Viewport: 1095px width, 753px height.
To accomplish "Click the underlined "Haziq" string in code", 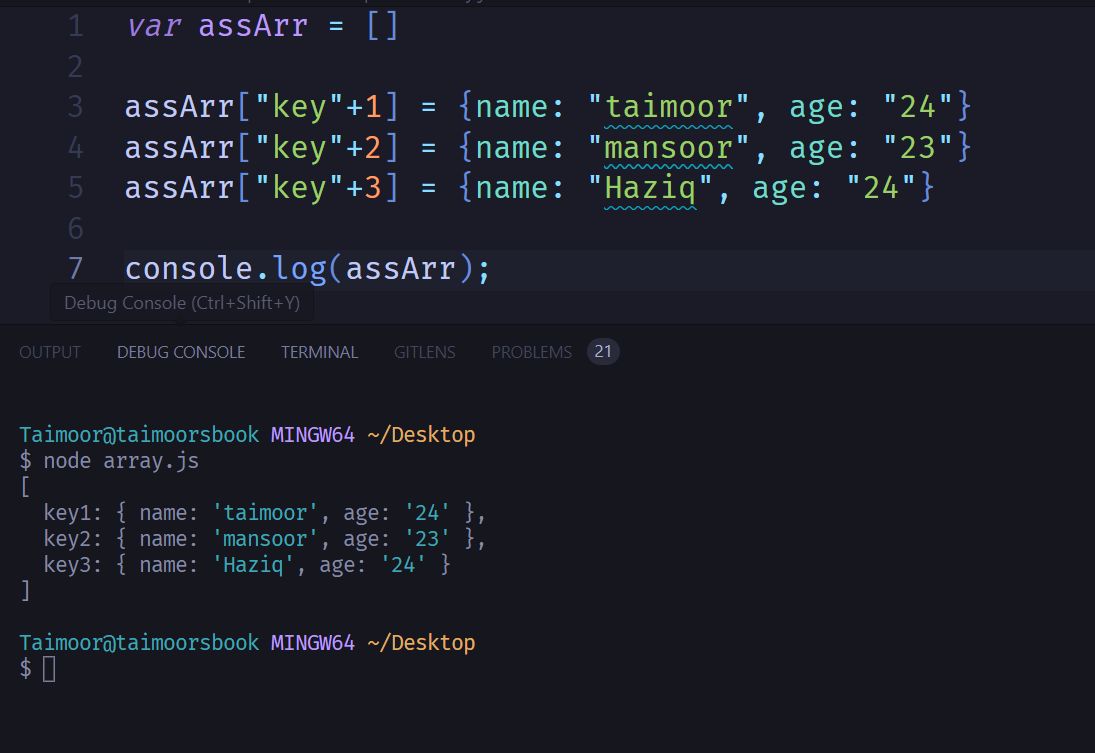I will pyautogui.click(x=651, y=188).
